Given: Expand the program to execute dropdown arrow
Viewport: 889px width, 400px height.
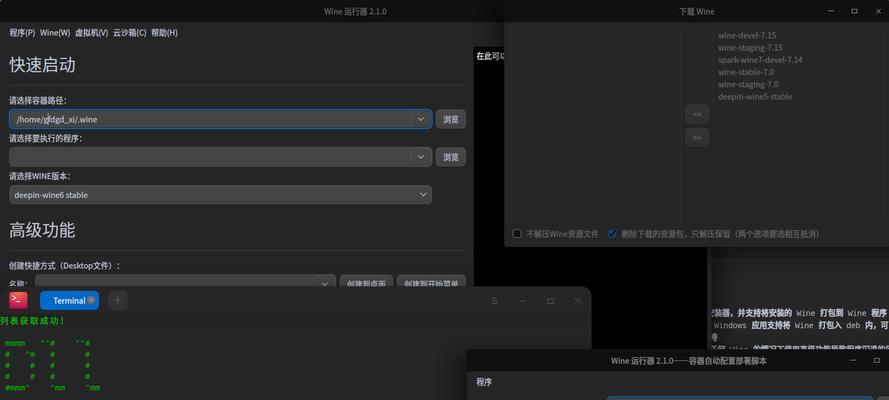Looking at the screenshot, I should tap(421, 157).
